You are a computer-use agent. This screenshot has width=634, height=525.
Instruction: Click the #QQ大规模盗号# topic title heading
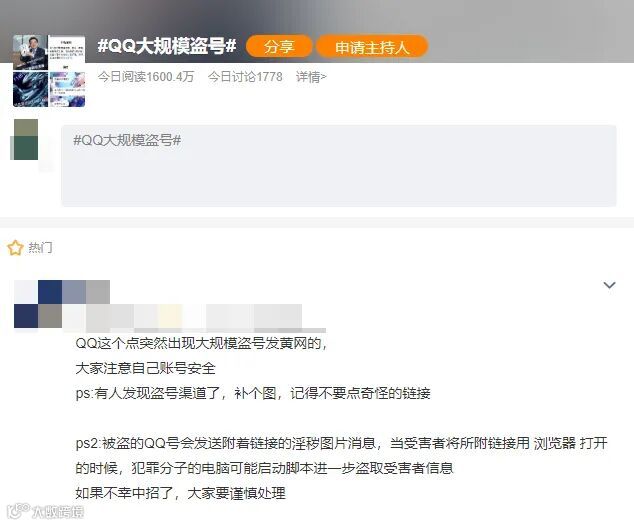point(167,46)
